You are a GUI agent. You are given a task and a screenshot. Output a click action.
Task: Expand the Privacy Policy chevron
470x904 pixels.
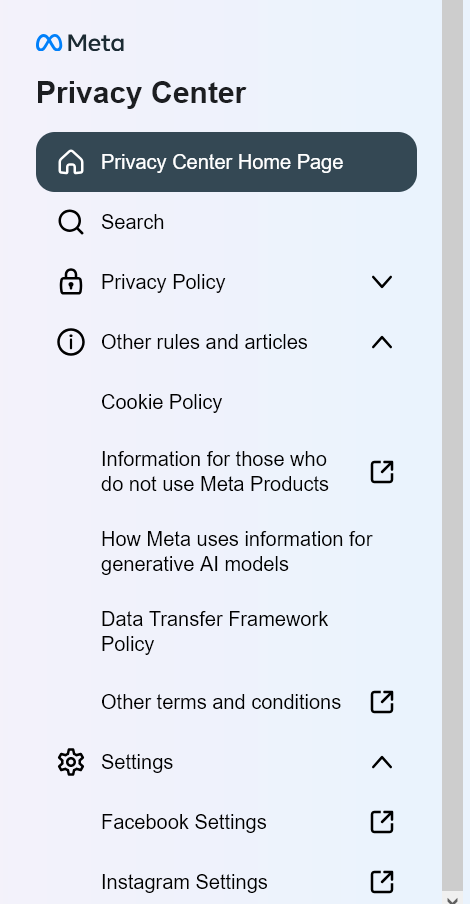coord(382,282)
